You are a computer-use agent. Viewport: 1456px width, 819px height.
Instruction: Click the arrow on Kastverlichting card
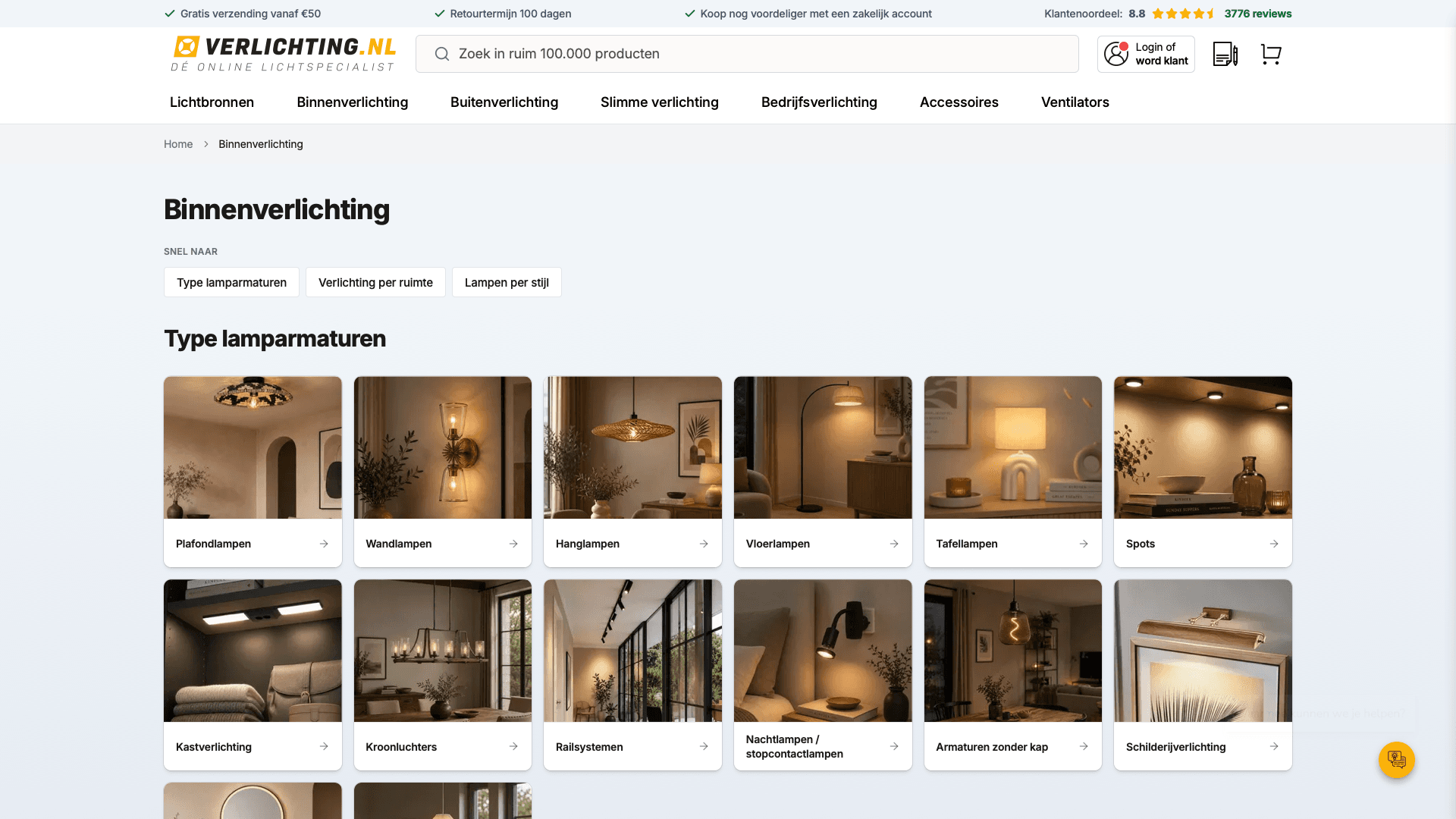tap(324, 746)
